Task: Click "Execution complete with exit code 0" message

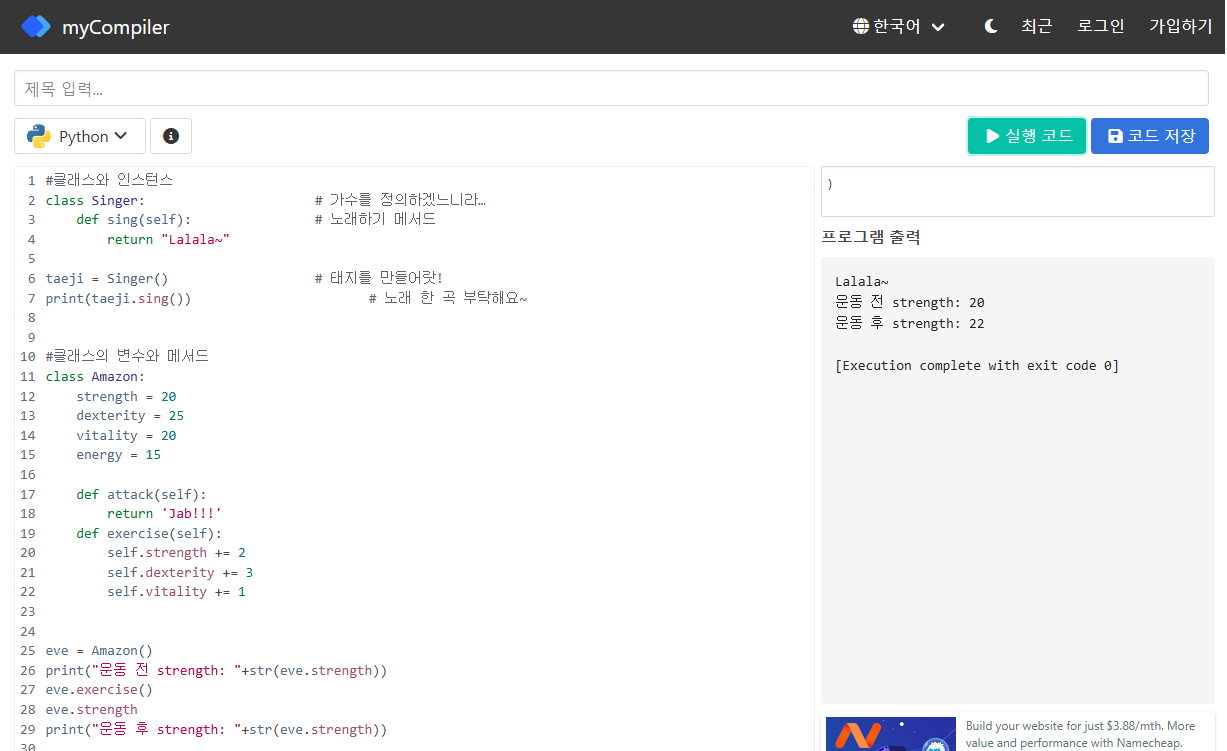Action: pos(977,365)
